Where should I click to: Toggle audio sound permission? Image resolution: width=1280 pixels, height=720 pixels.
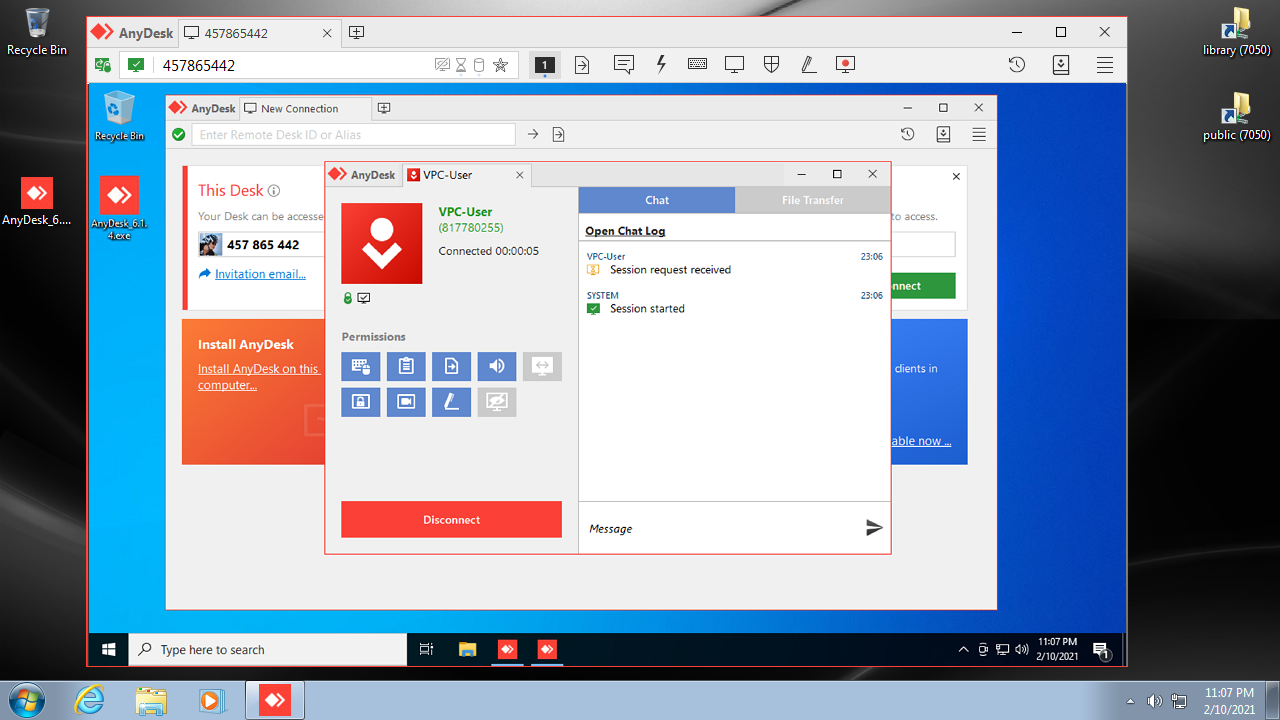tap(497, 366)
